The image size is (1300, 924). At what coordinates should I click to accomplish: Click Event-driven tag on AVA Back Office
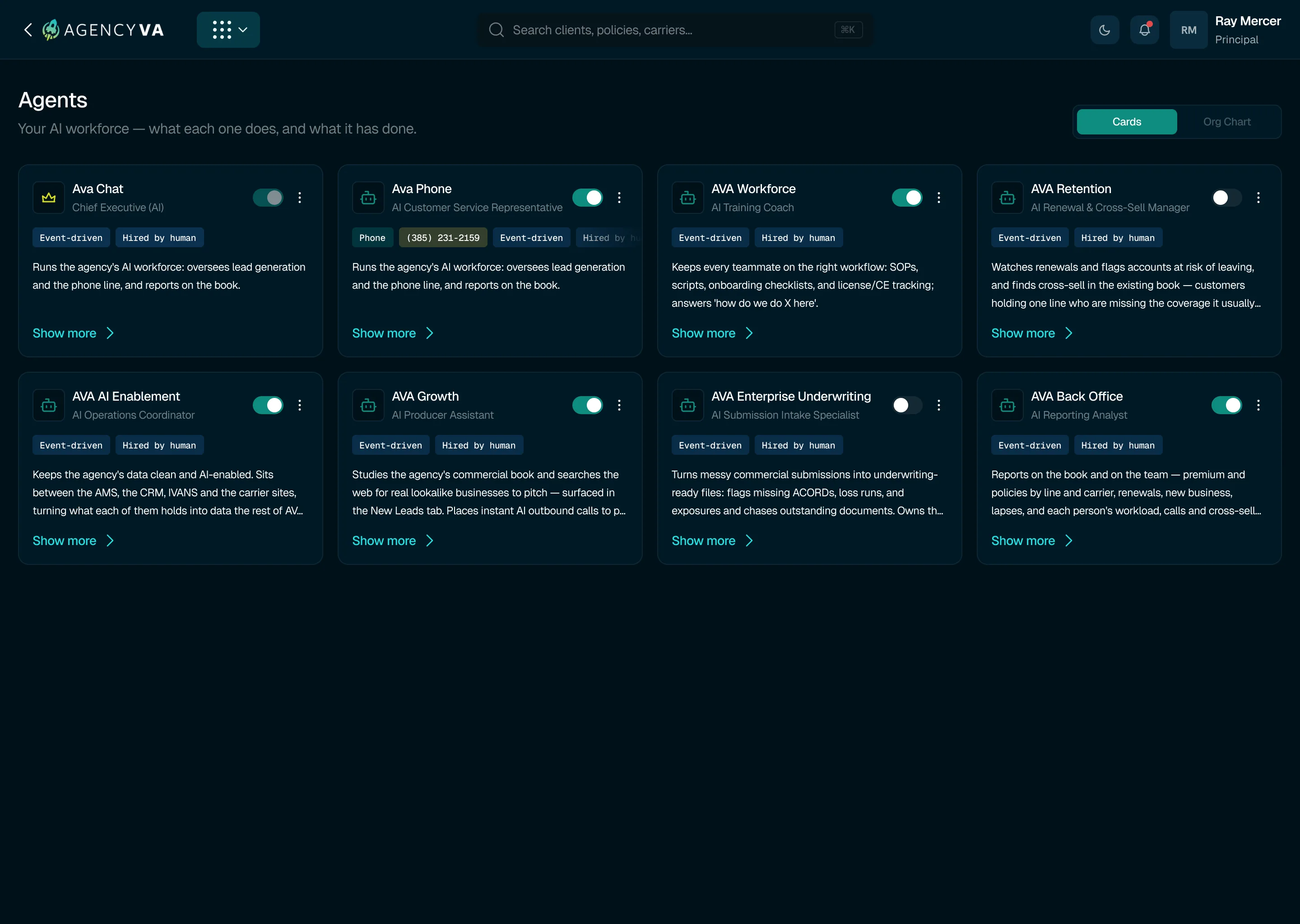[1030, 445]
